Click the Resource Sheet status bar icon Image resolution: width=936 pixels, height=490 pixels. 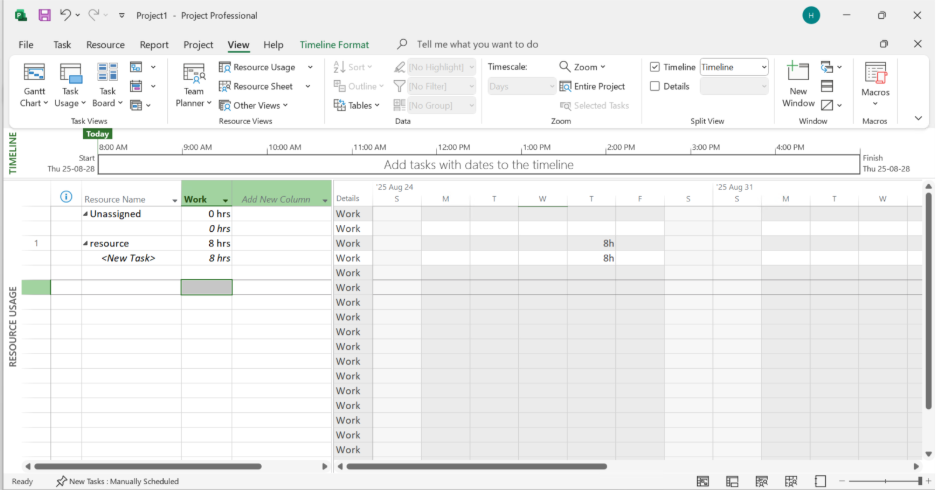[x=791, y=481]
